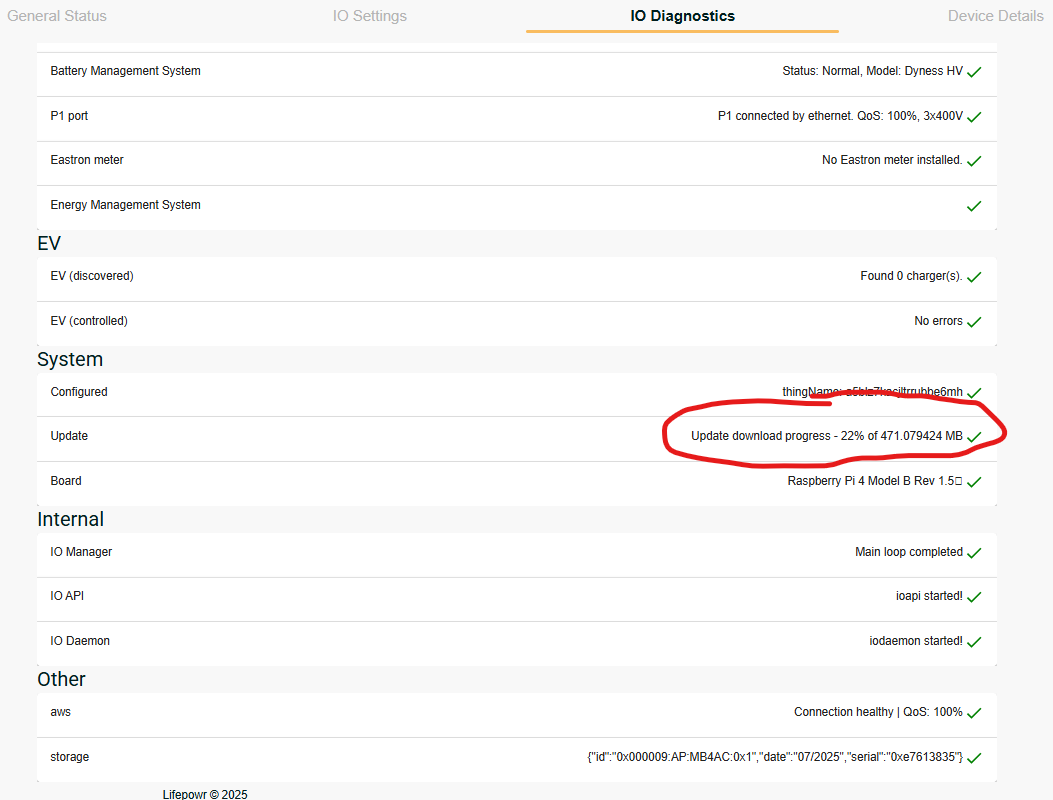Viewport: 1053px width, 800px height.
Task: Click the storage JSON info text
Action: (x=774, y=757)
